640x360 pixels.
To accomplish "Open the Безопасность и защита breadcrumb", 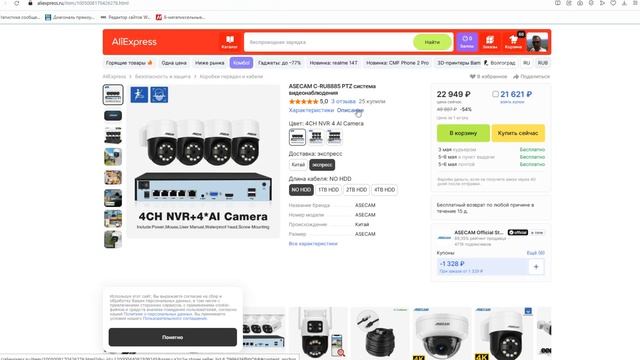I will 163,76.
